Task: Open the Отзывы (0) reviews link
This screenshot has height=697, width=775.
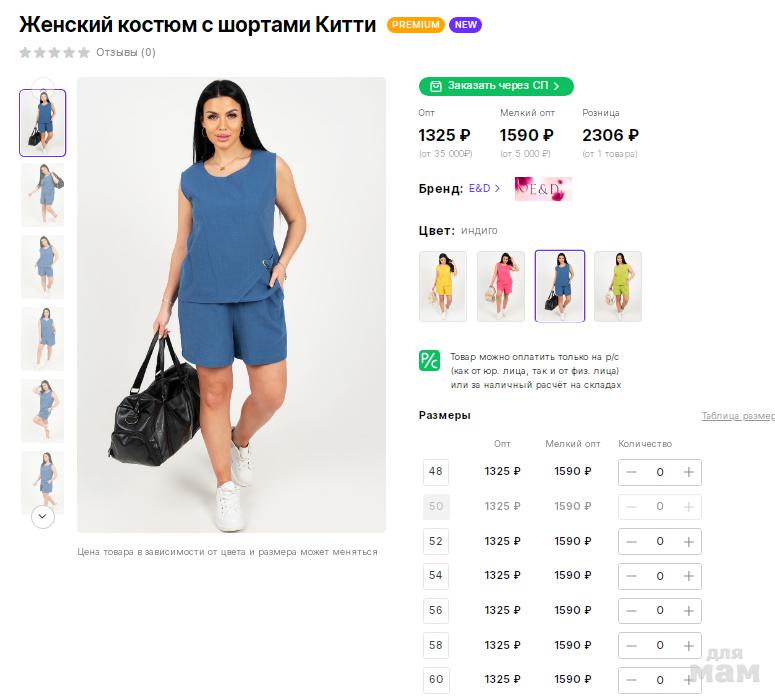Action: point(125,52)
